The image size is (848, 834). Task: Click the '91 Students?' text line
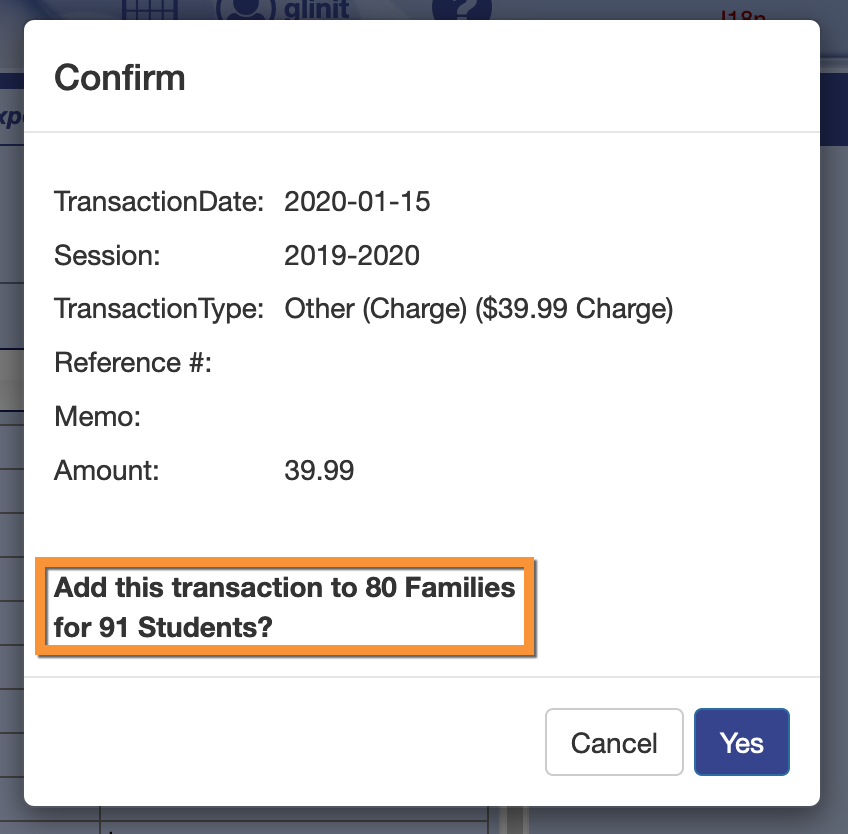[x=165, y=628]
